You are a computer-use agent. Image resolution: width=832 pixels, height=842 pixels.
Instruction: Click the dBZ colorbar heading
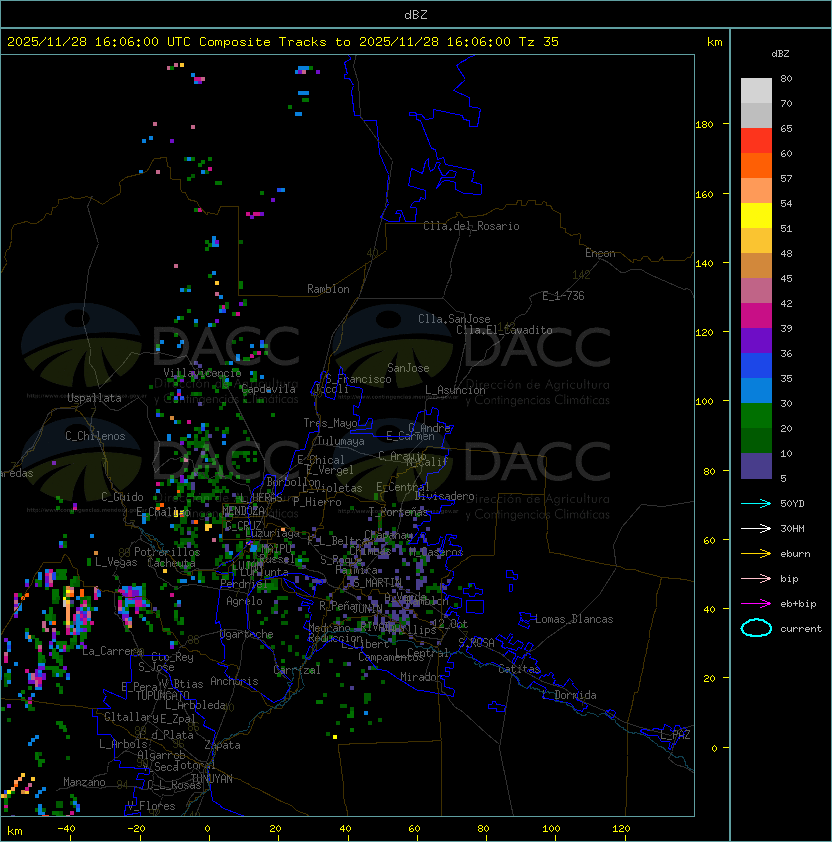(780, 54)
